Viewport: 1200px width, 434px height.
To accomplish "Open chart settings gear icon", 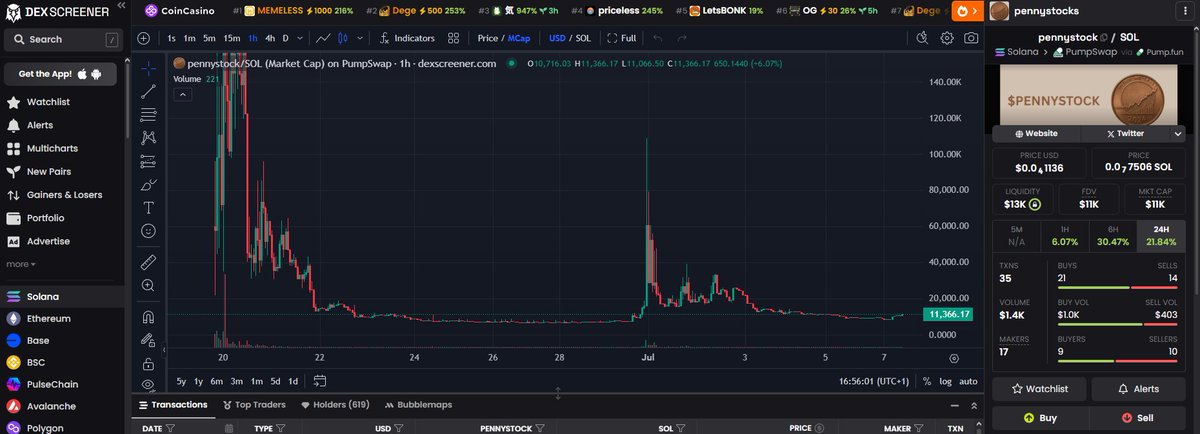I will (946, 38).
